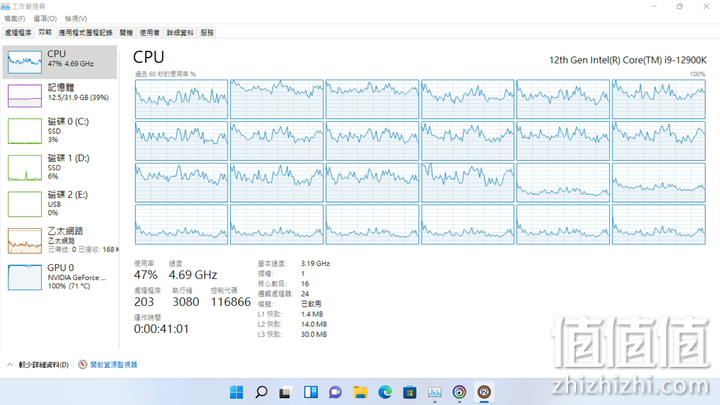This screenshot has height=405, width=720.
Task: Click the GPU 0 mini graph thumbnail
Action: 25,277
